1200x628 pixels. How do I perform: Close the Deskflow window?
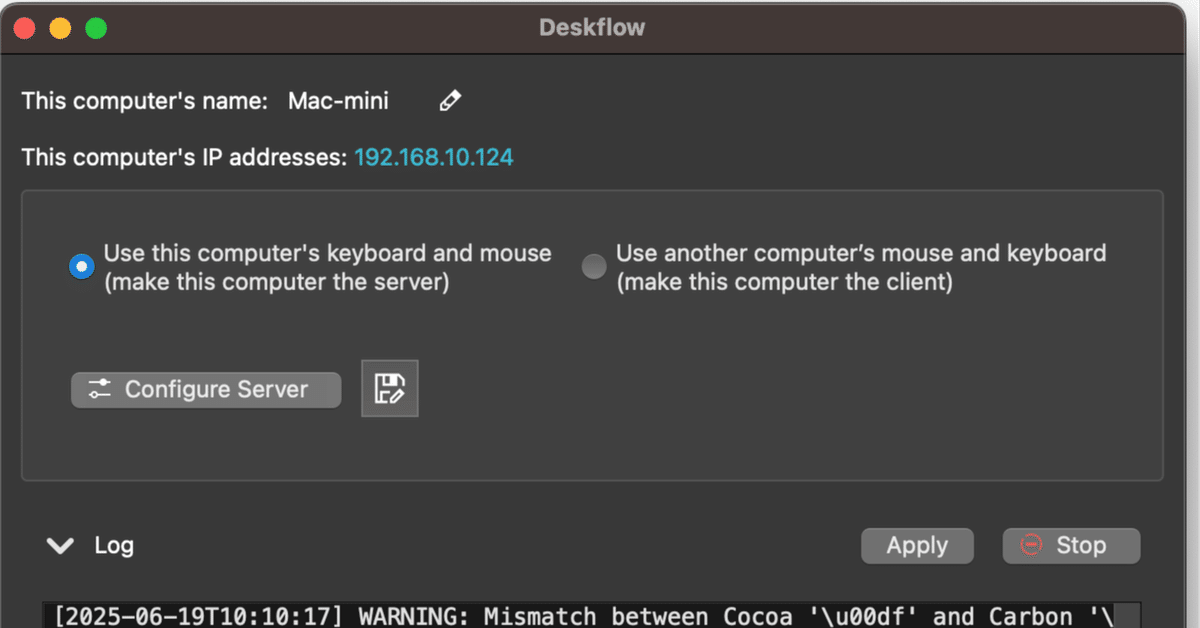click(x=23, y=27)
